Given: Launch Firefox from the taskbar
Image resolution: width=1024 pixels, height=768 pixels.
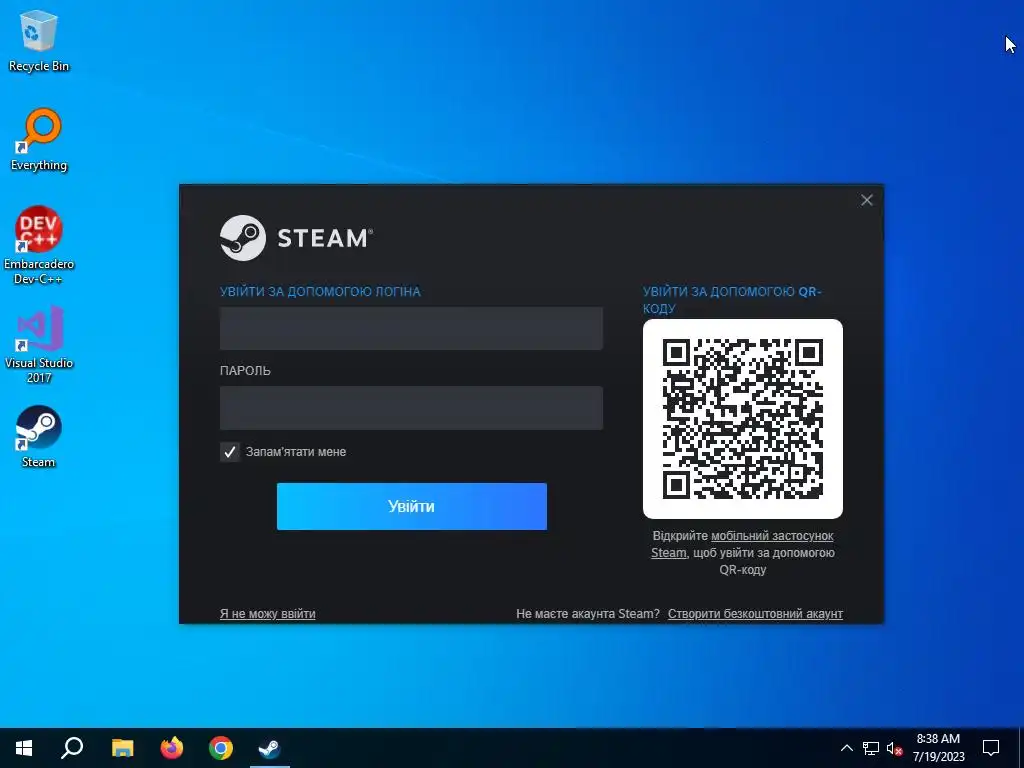Looking at the screenshot, I should coord(172,748).
